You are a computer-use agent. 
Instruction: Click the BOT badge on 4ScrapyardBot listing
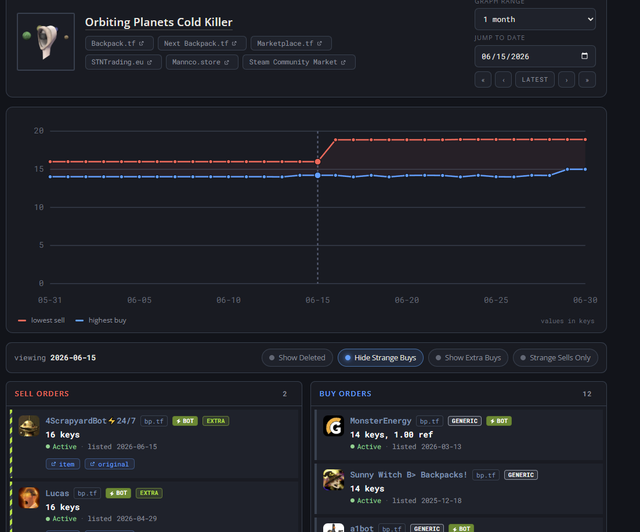tap(185, 421)
